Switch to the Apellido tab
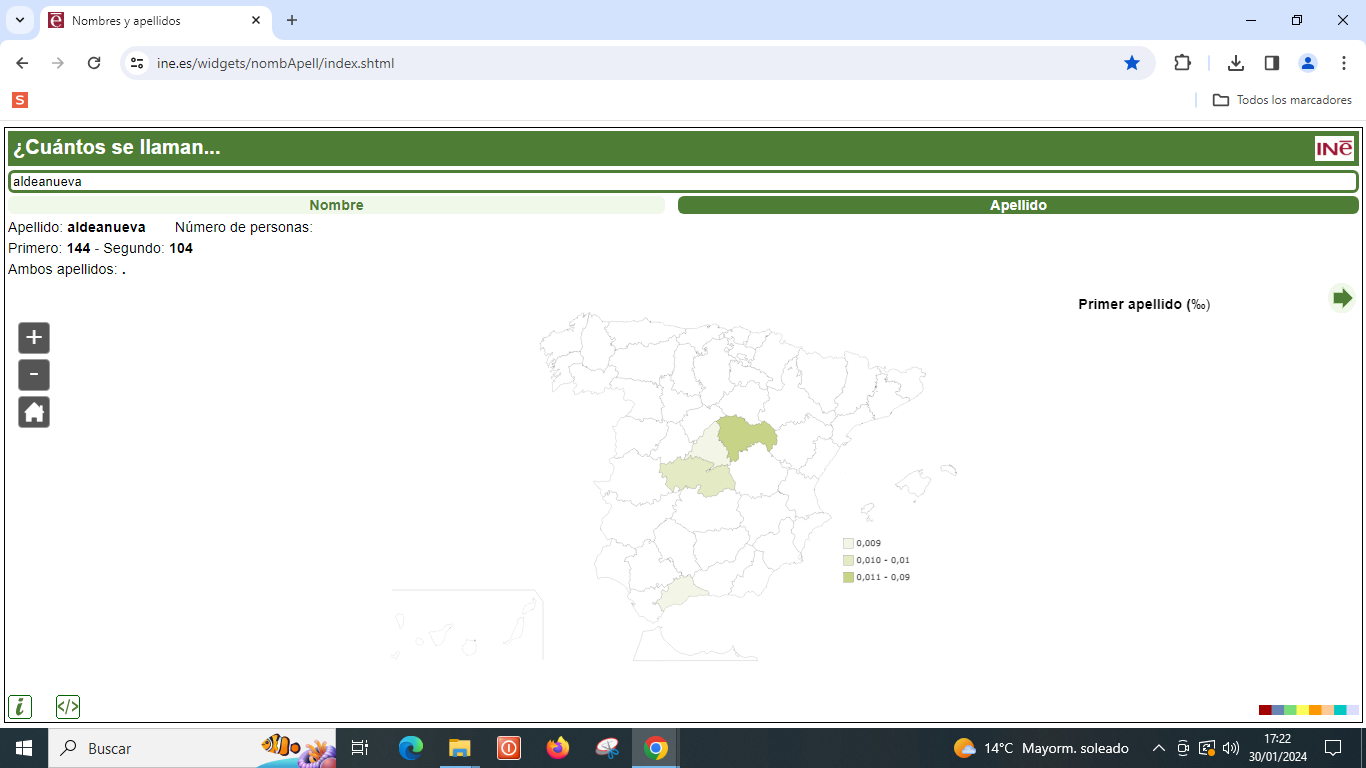 (1018, 205)
